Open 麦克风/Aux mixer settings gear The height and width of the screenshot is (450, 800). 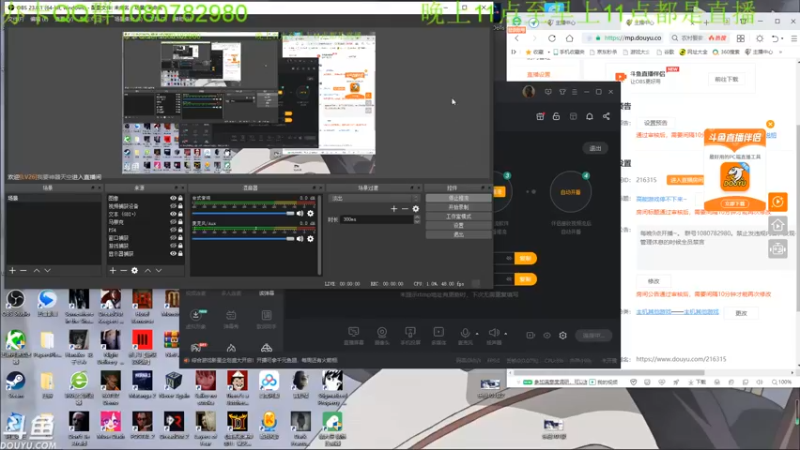[310, 238]
